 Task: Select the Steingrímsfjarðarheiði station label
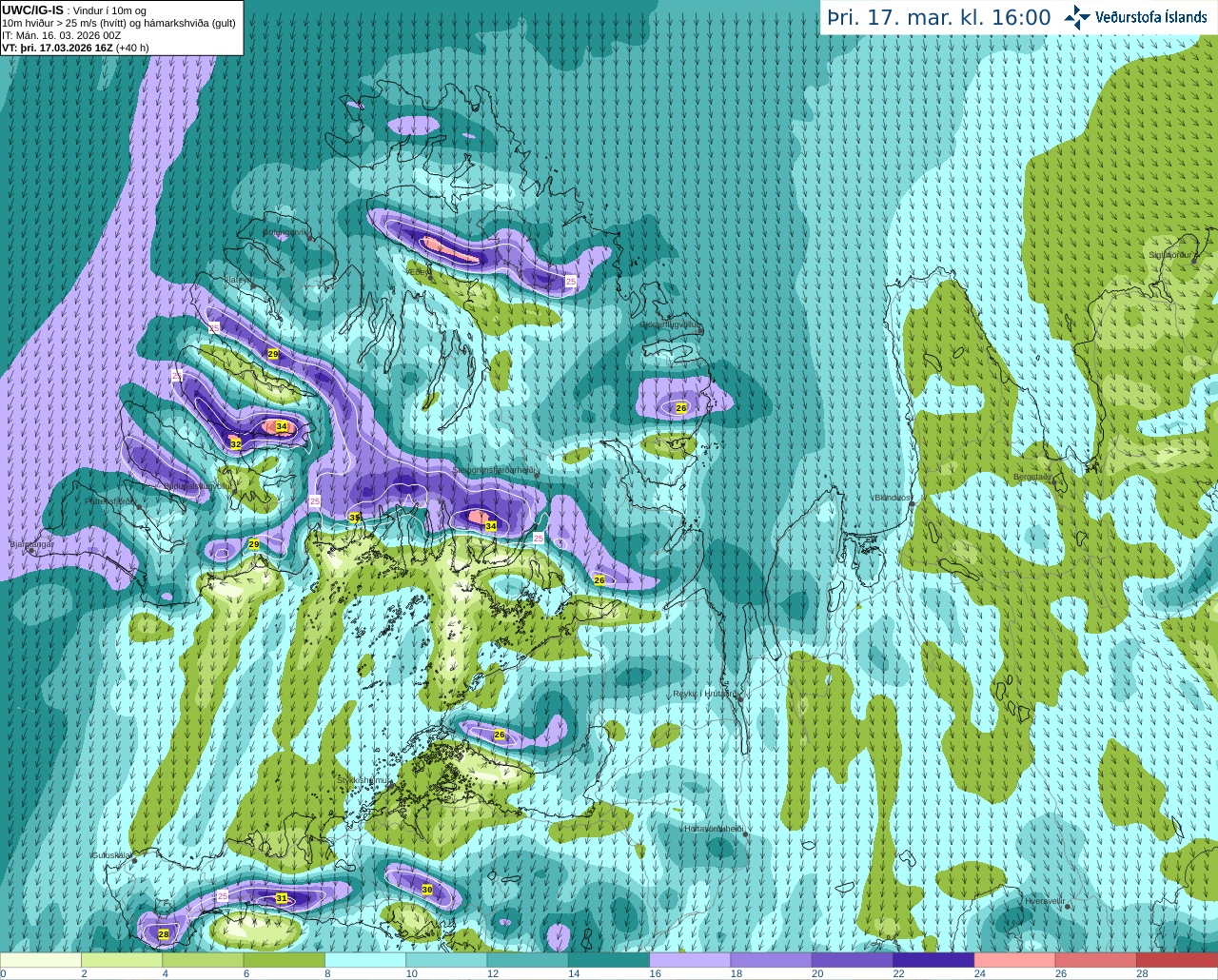494,470
